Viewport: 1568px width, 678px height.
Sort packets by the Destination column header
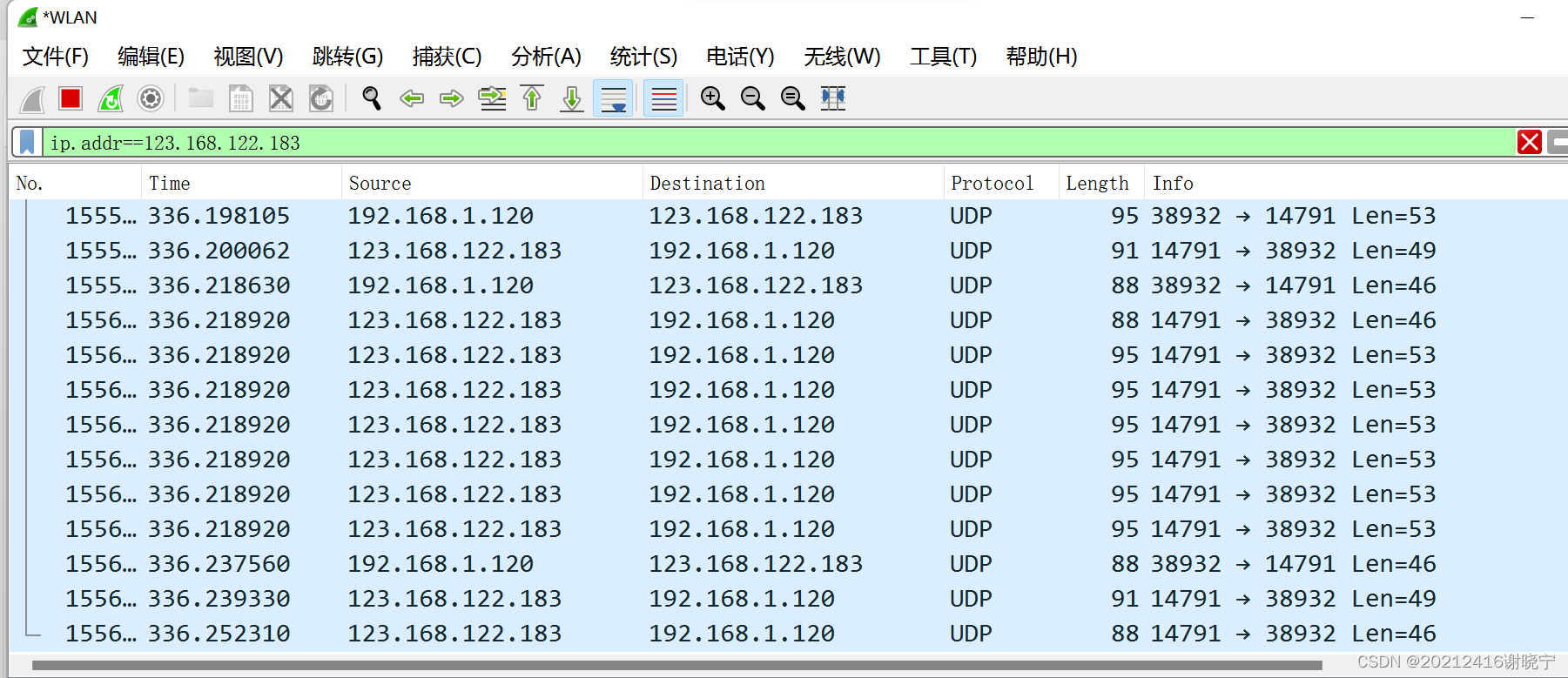coord(793,183)
